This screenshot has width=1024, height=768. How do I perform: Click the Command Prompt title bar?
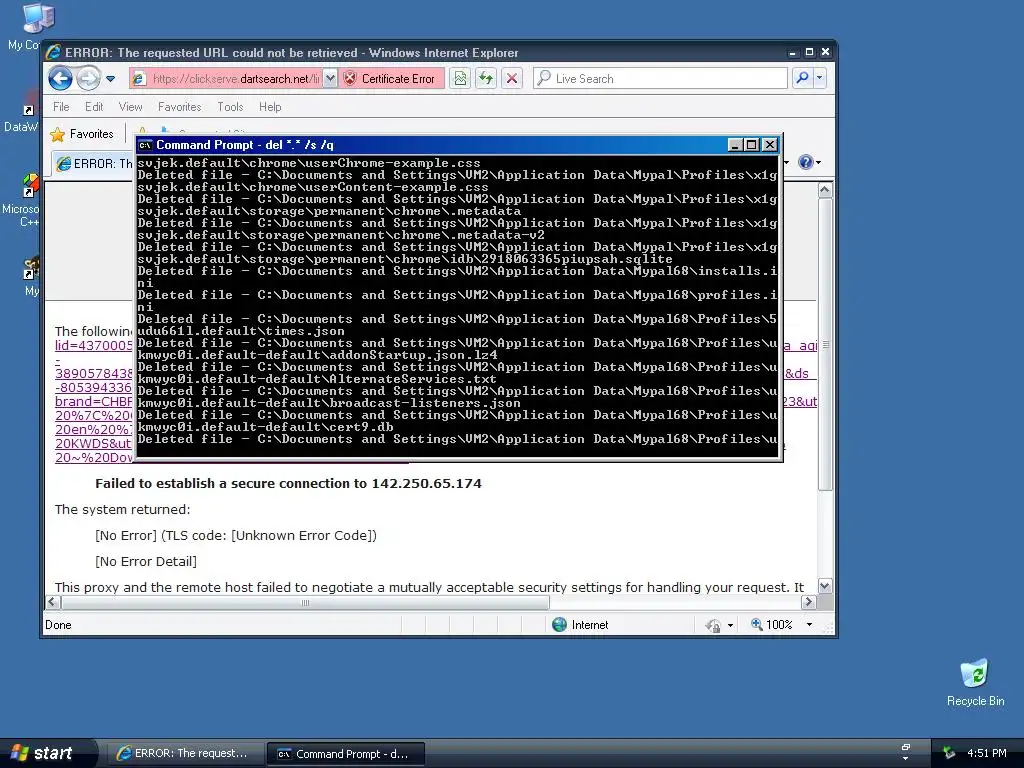[431, 145]
